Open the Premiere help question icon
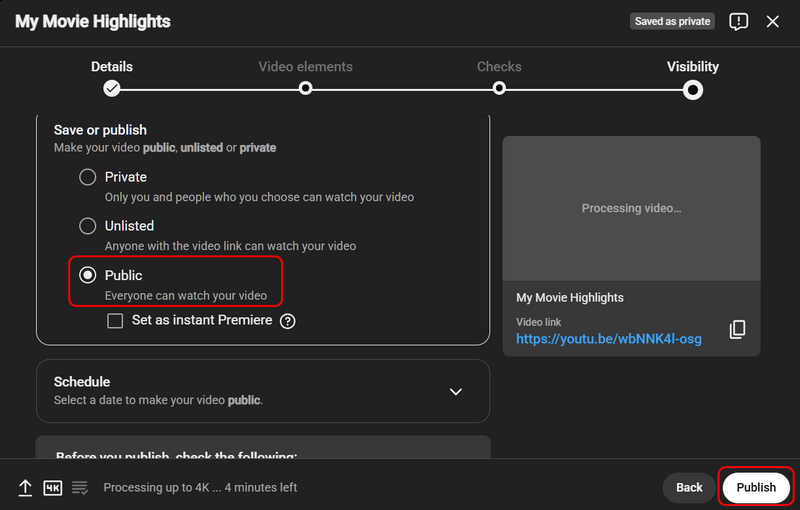Image resolution: width=800 pixels, height=510 pixels. tap(288, 321)
